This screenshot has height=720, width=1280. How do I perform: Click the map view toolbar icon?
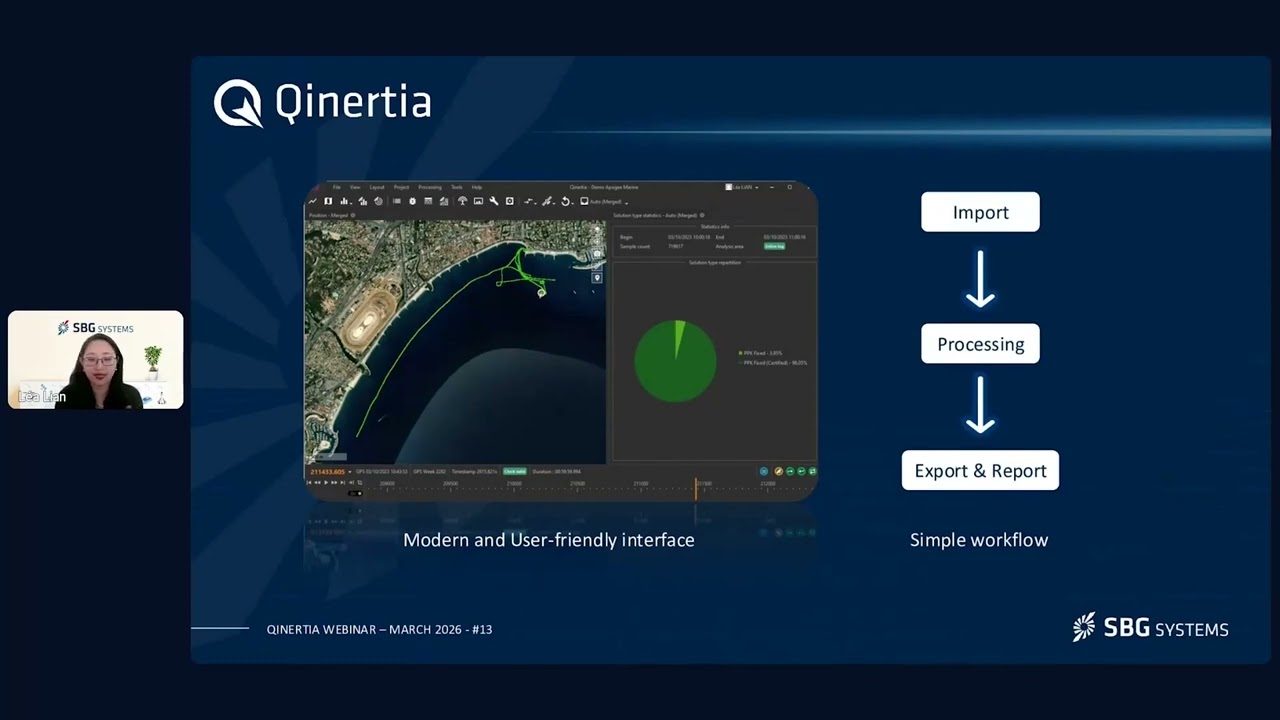point(328,201)
